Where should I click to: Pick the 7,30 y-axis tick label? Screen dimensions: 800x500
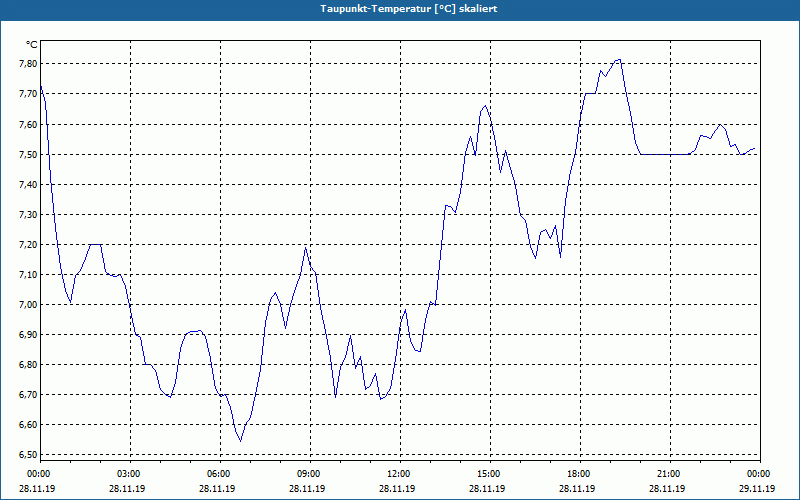(x=29, y=214)
